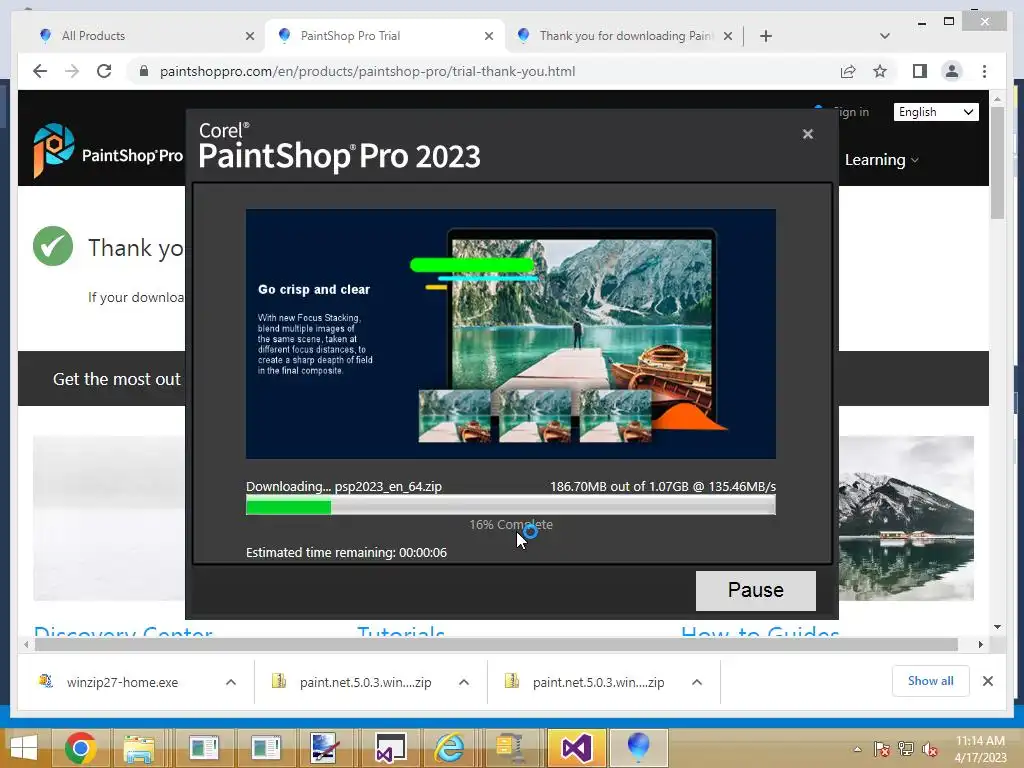Viewport: 1024px width, 768px height.
Task: Go back to previous page
Action: 40,71
